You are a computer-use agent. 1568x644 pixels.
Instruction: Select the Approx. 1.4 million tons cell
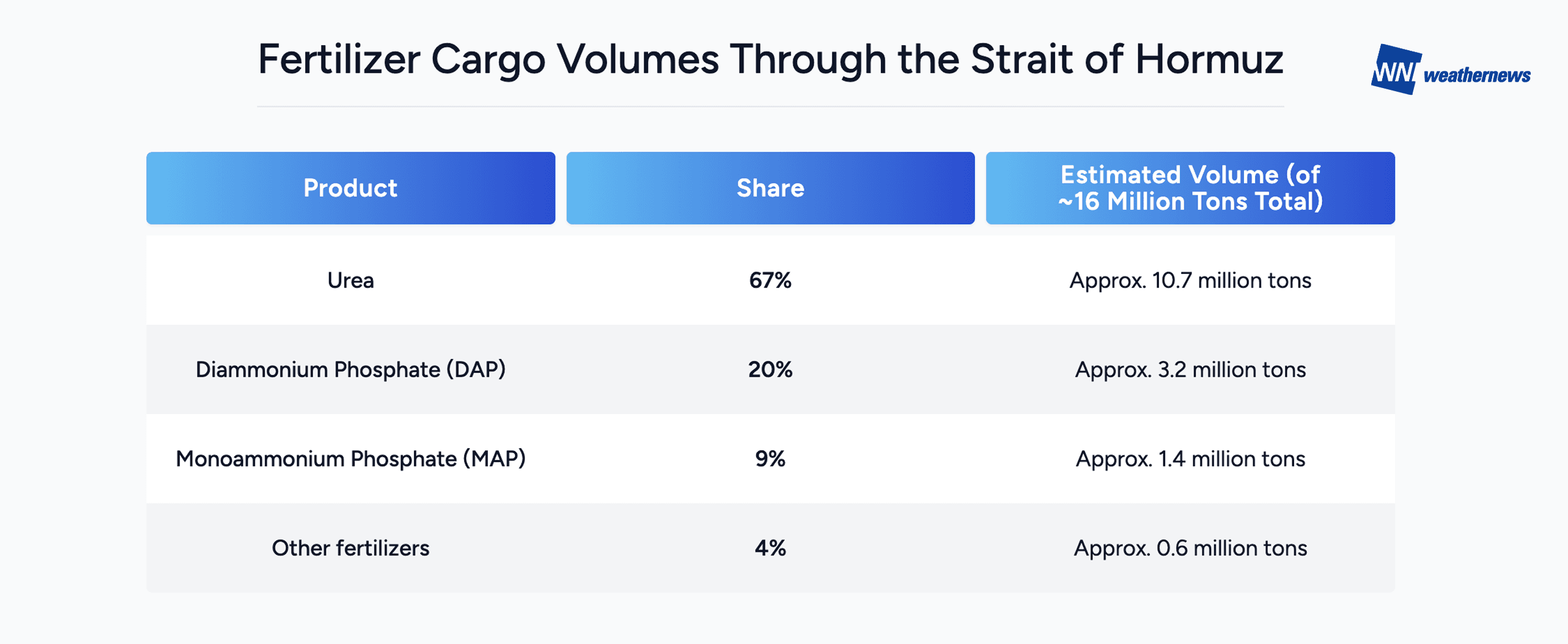point(1190,459)
